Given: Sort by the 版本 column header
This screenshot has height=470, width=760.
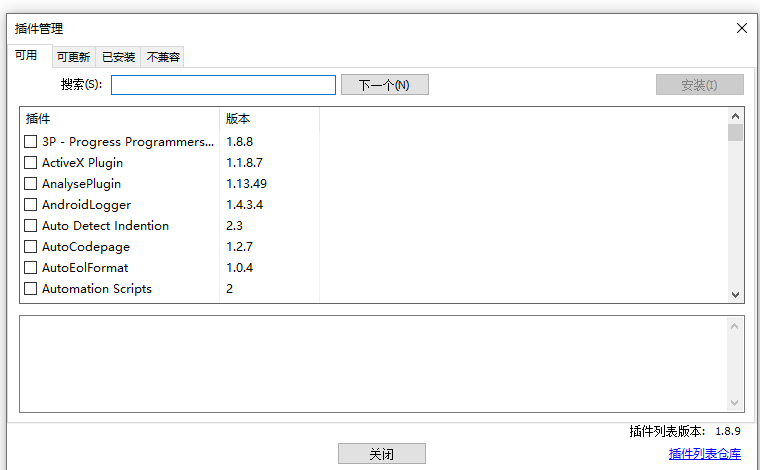Looking at the screenshot, I should [269, 119].
